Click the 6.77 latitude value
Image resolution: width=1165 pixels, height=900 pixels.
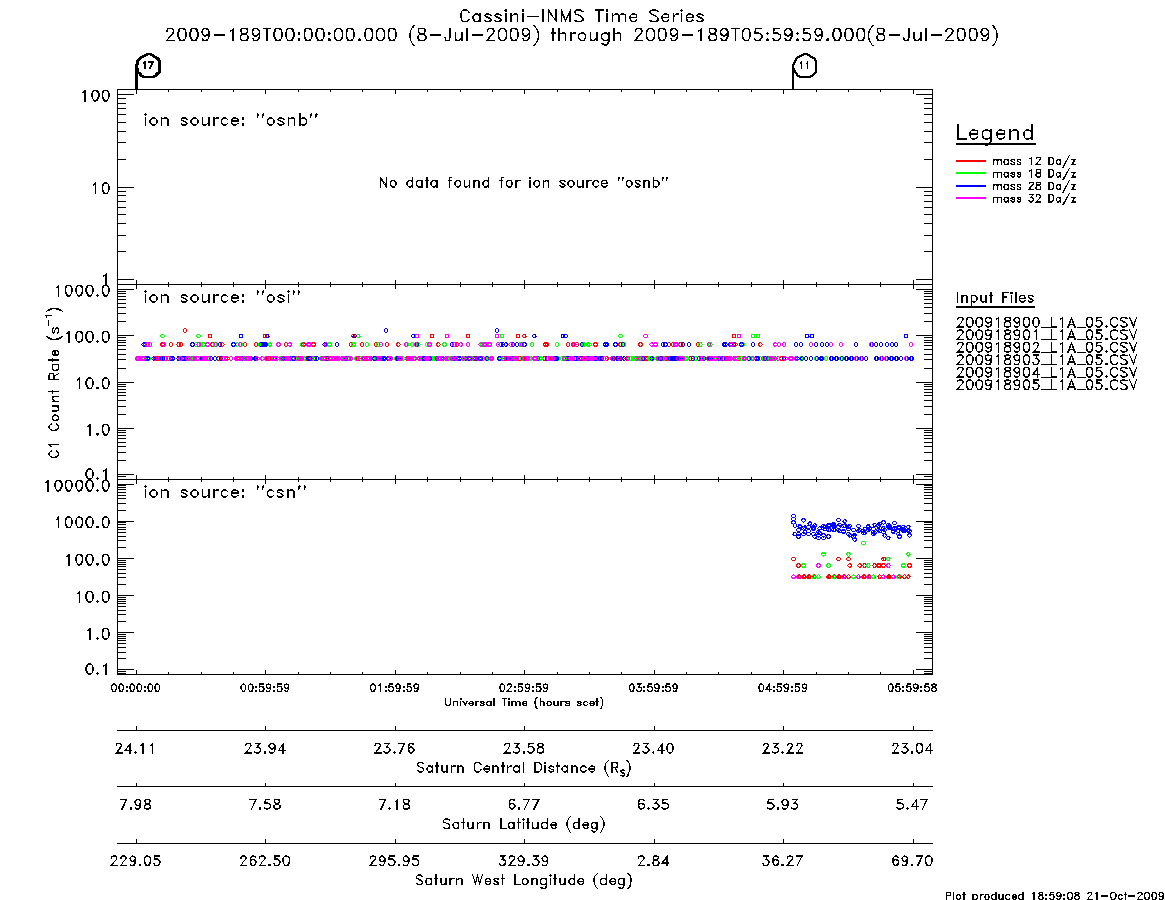click(524, 805)
